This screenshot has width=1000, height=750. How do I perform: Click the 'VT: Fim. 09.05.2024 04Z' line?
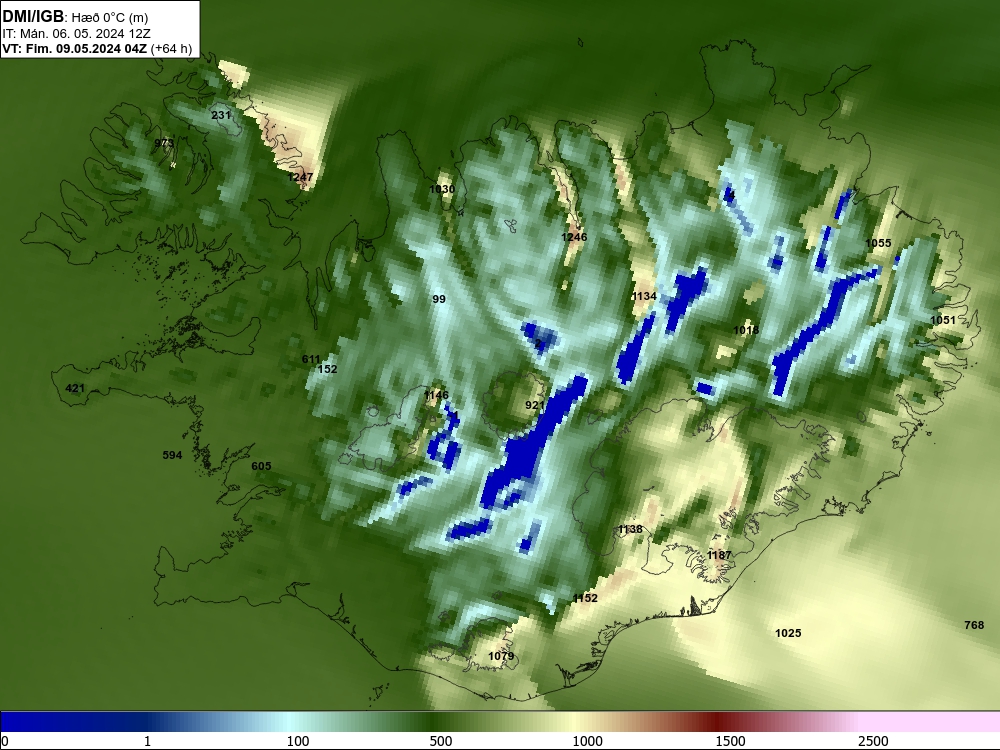[75, 48]
